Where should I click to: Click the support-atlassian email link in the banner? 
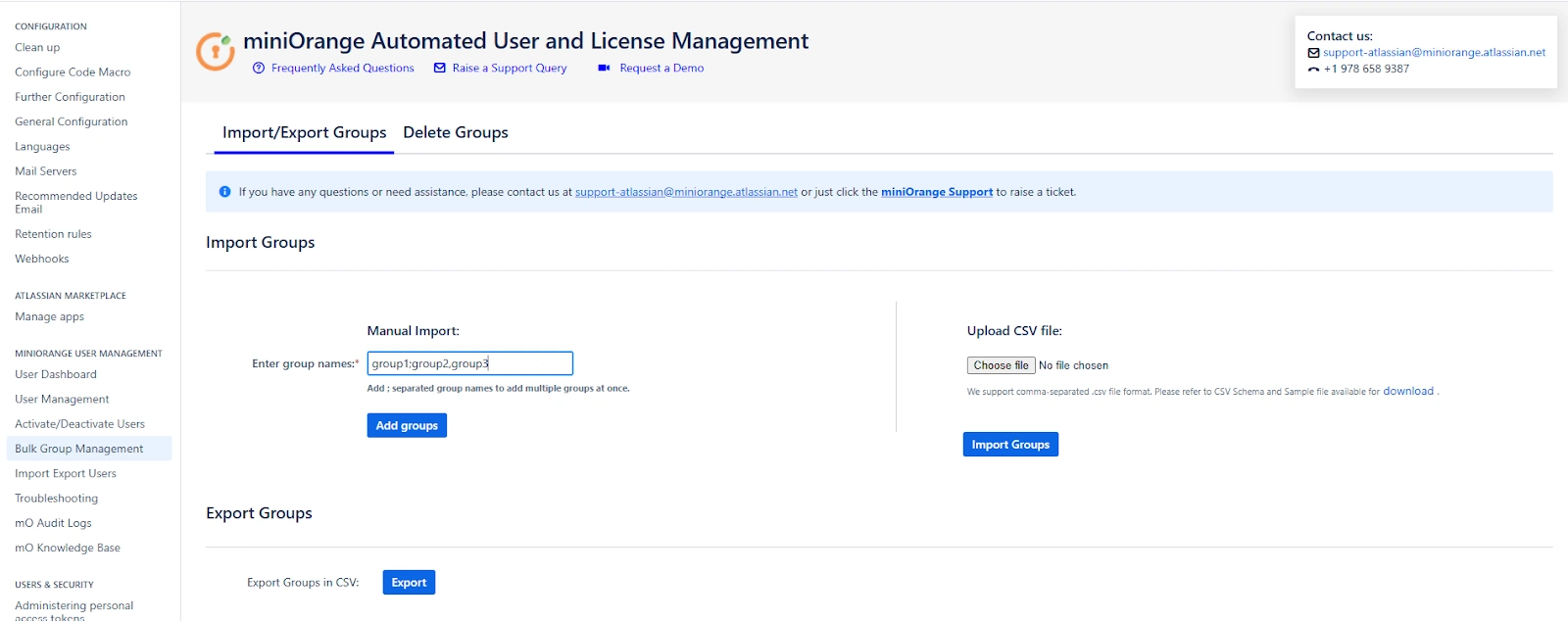click(686, 192)
